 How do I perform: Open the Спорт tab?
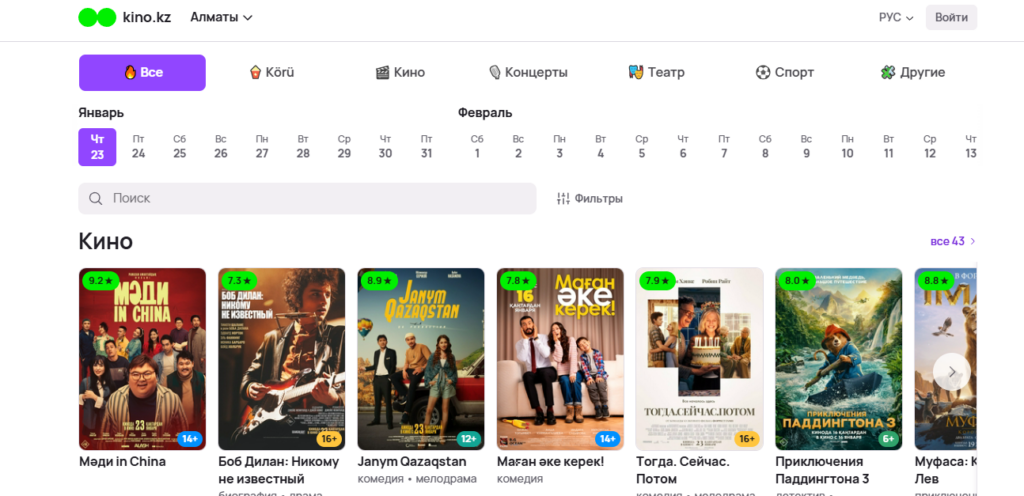tap(784, 72)
